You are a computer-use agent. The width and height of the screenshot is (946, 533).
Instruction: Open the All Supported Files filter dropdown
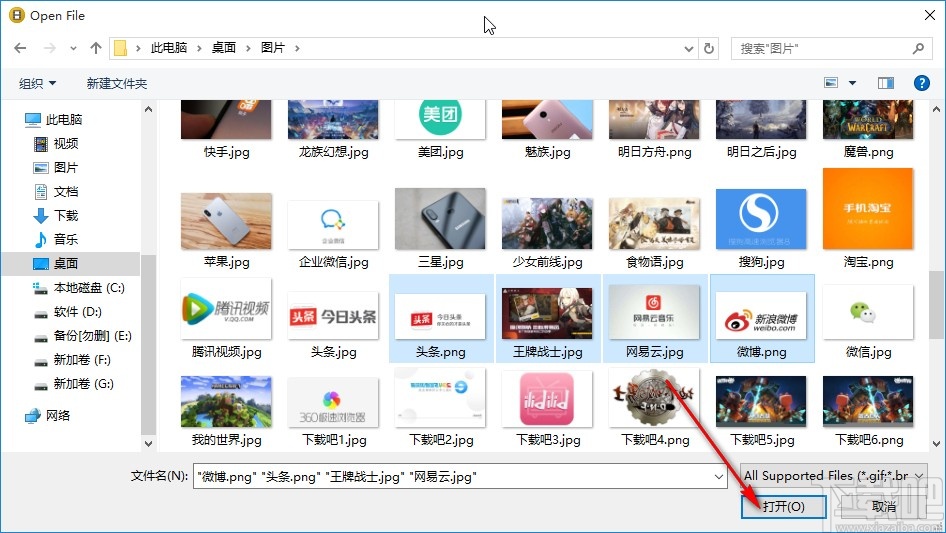(x=834, y=476)
